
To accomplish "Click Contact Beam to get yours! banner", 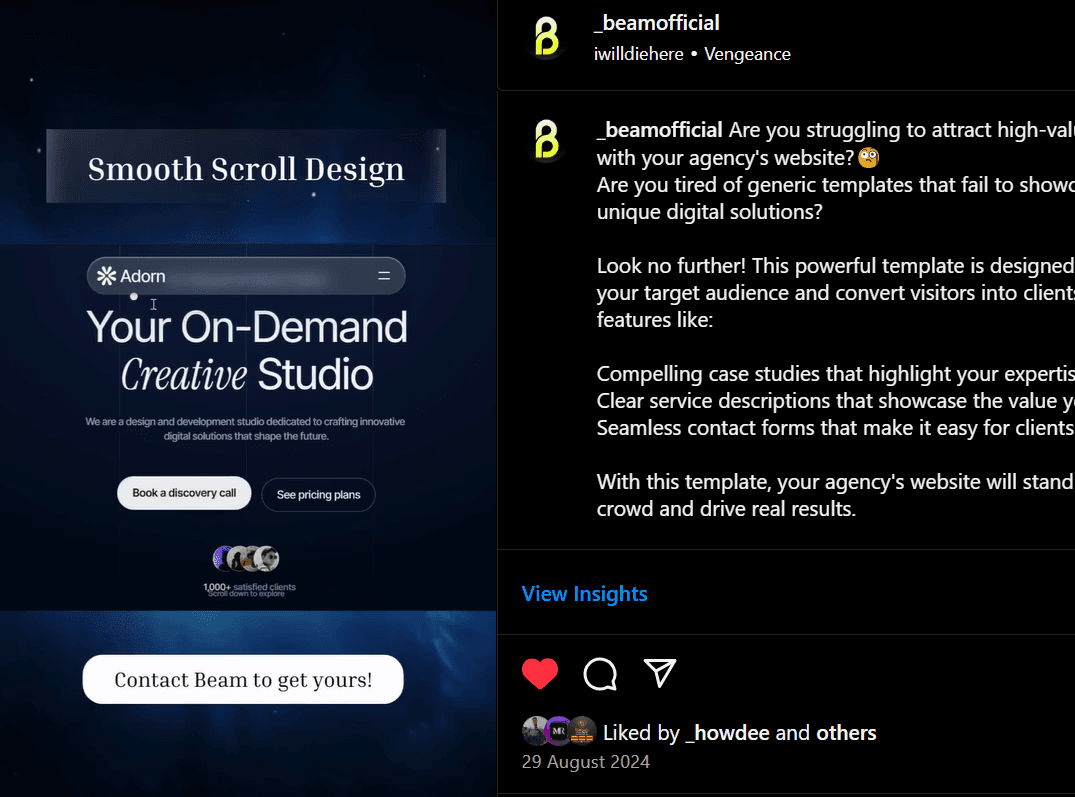I will pyautogui.click(x=243, y=679).
